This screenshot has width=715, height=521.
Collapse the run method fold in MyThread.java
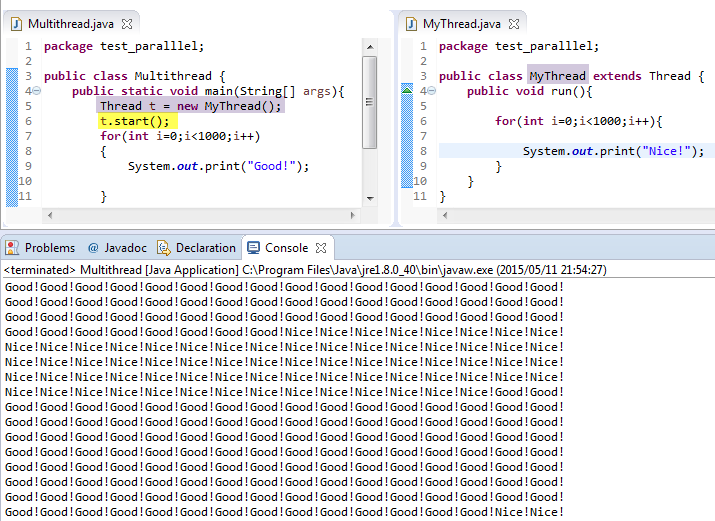click(x=431, y=91)
